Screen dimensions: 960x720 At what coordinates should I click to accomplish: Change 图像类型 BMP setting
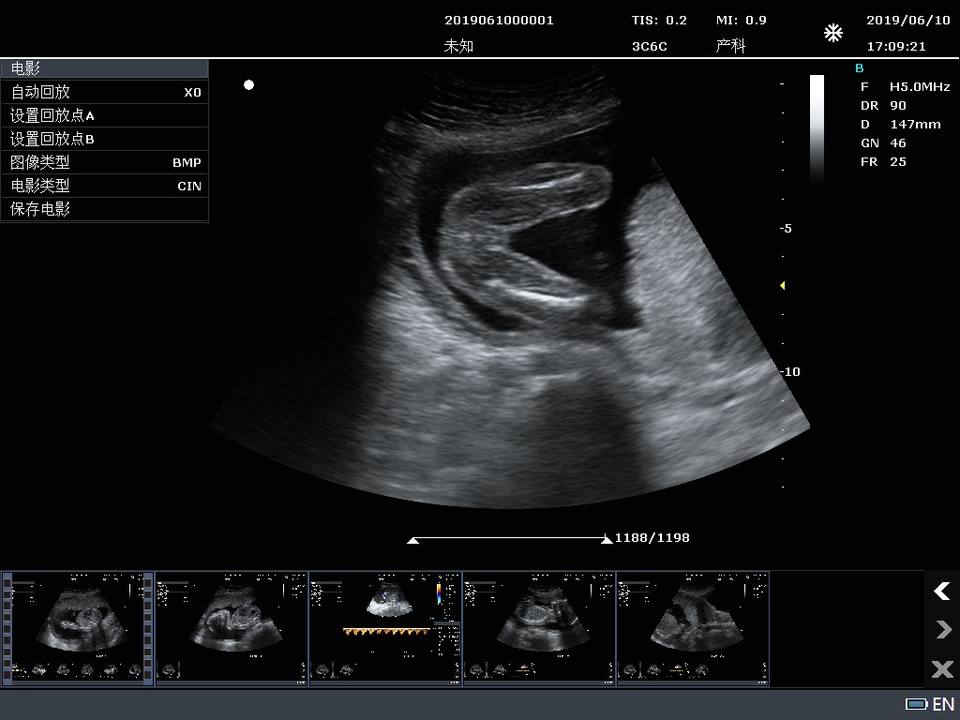pyautogui.click(x=104, y=162)
